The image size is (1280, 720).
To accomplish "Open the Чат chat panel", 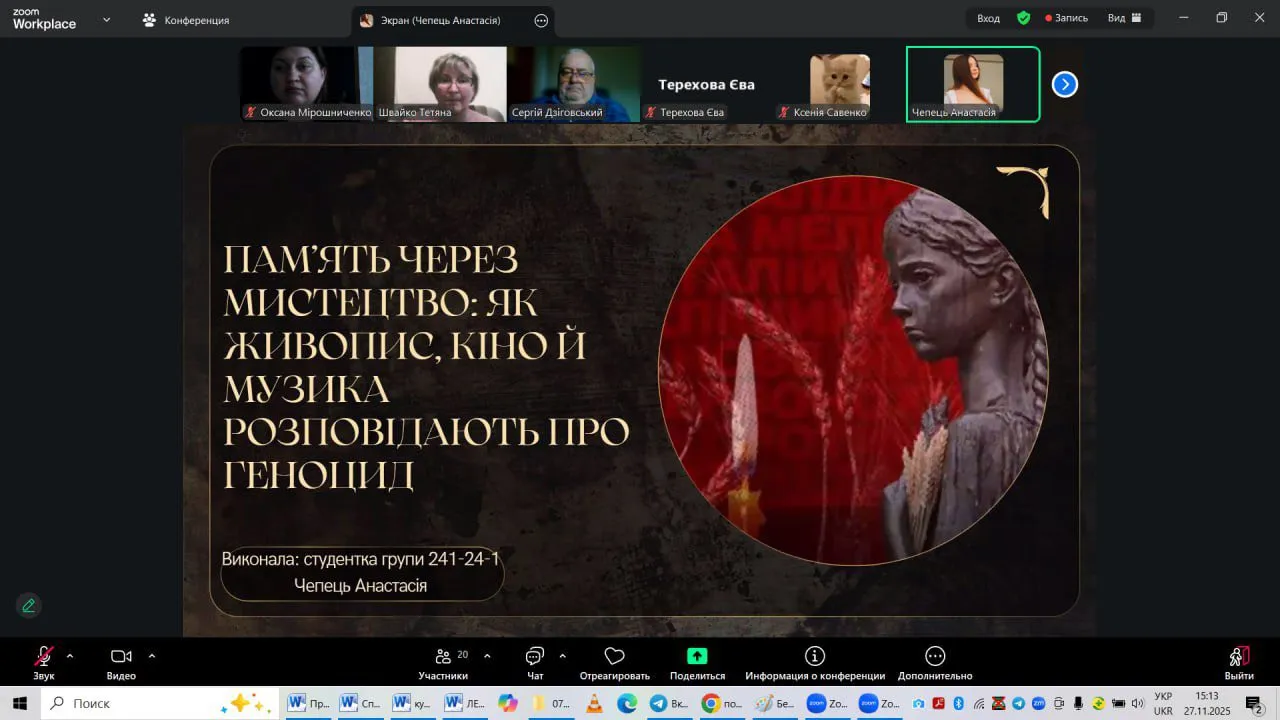I will tap(535, 658).
